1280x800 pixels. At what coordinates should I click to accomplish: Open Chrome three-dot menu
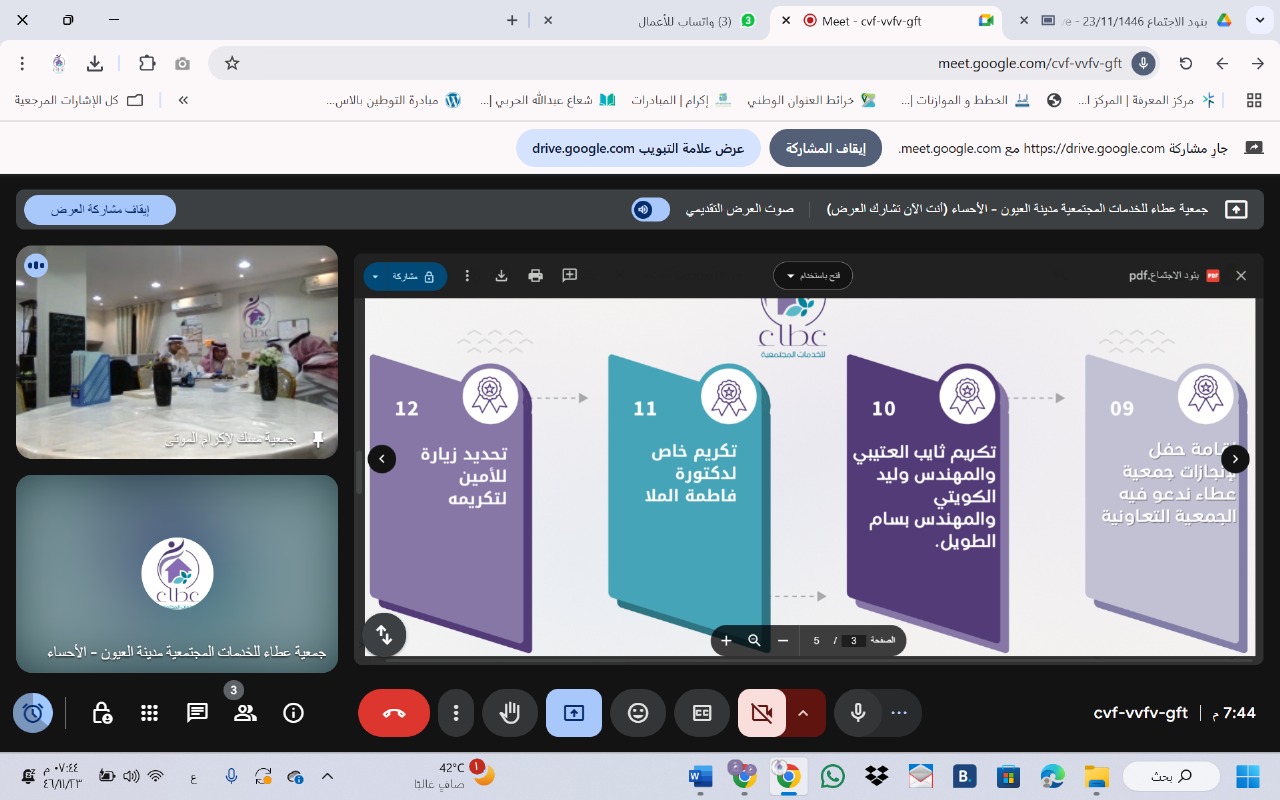coord(22,63)
